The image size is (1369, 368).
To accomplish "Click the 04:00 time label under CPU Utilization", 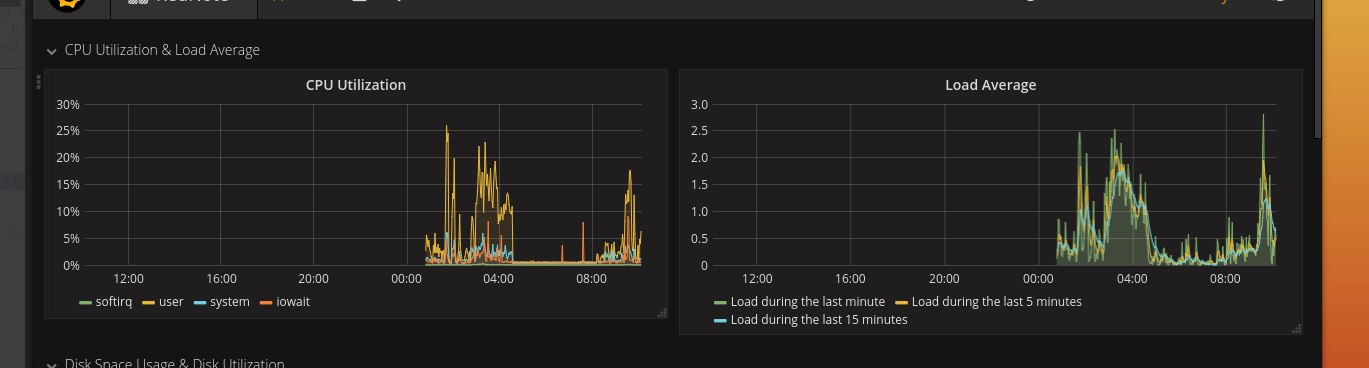I will pos(498,279).
